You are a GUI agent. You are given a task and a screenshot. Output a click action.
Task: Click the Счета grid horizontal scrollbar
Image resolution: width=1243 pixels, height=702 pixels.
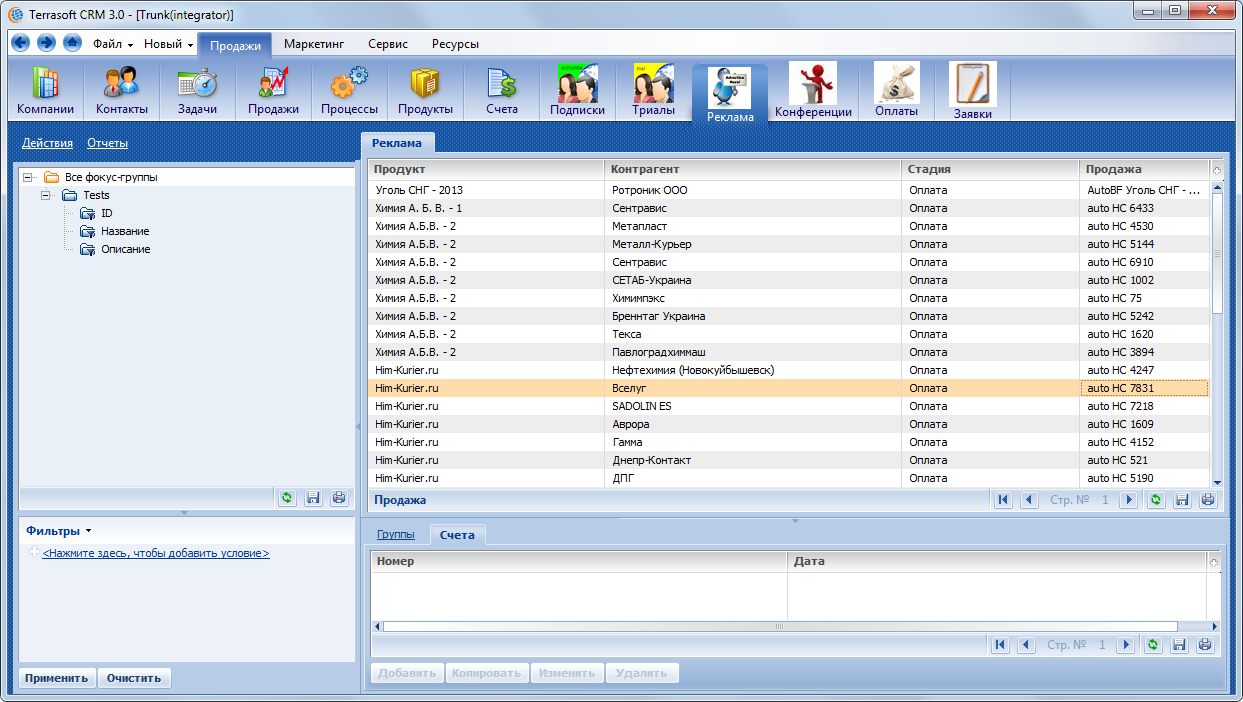780,626
